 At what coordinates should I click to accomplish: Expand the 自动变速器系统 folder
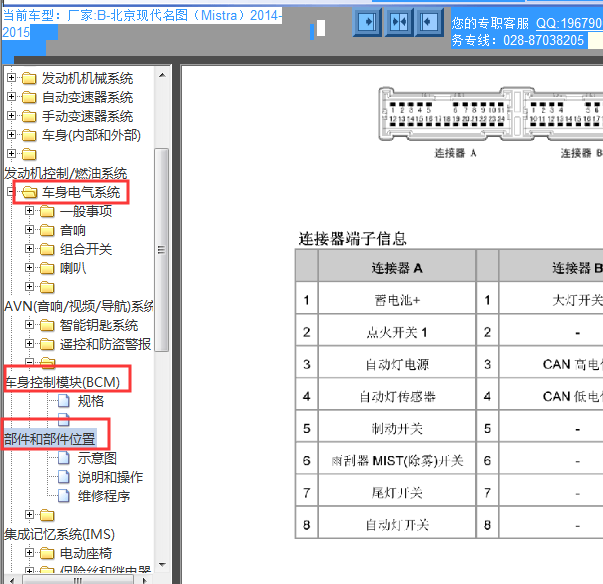pyautogui.click(x=12, y=97)
